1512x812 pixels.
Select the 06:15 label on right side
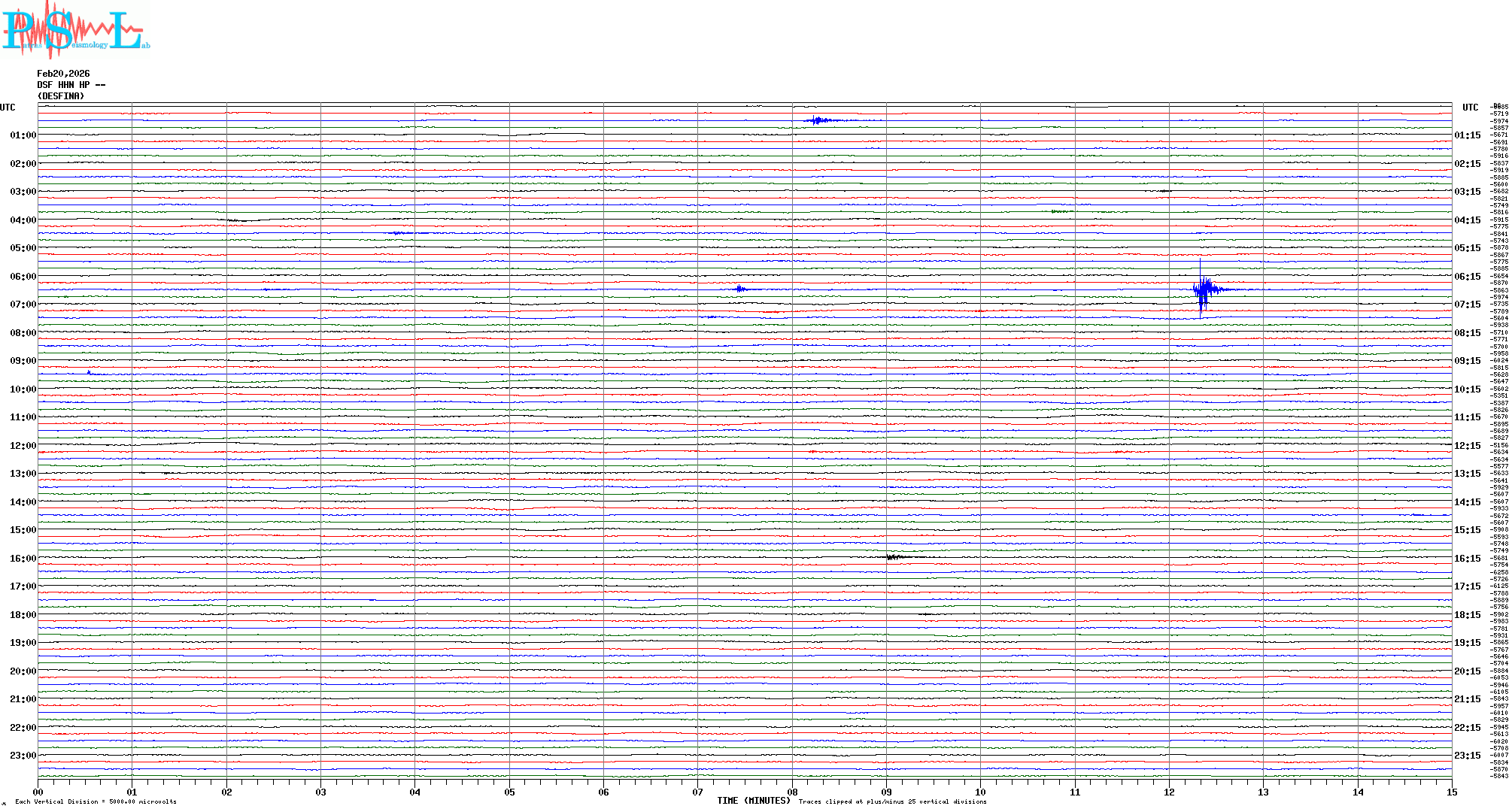click(1467, 277)
